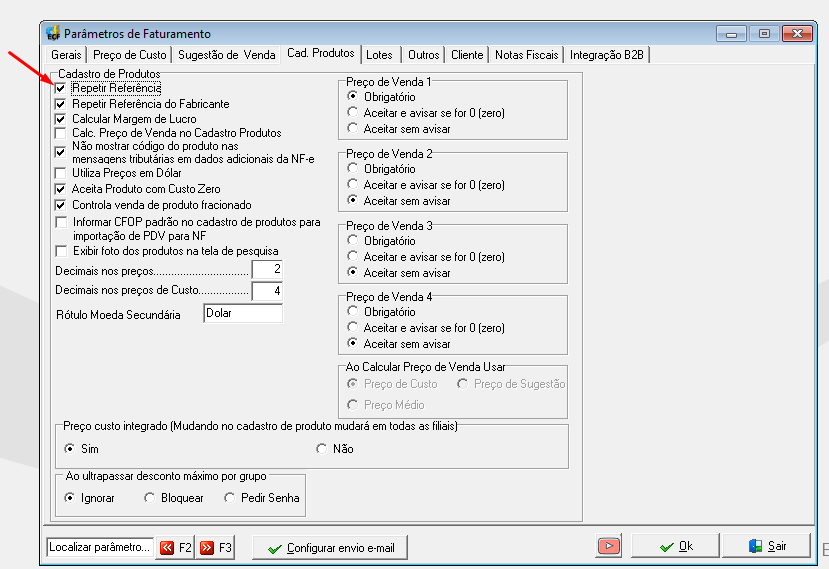Click Configurar envio e-mail button

point(330,548)
